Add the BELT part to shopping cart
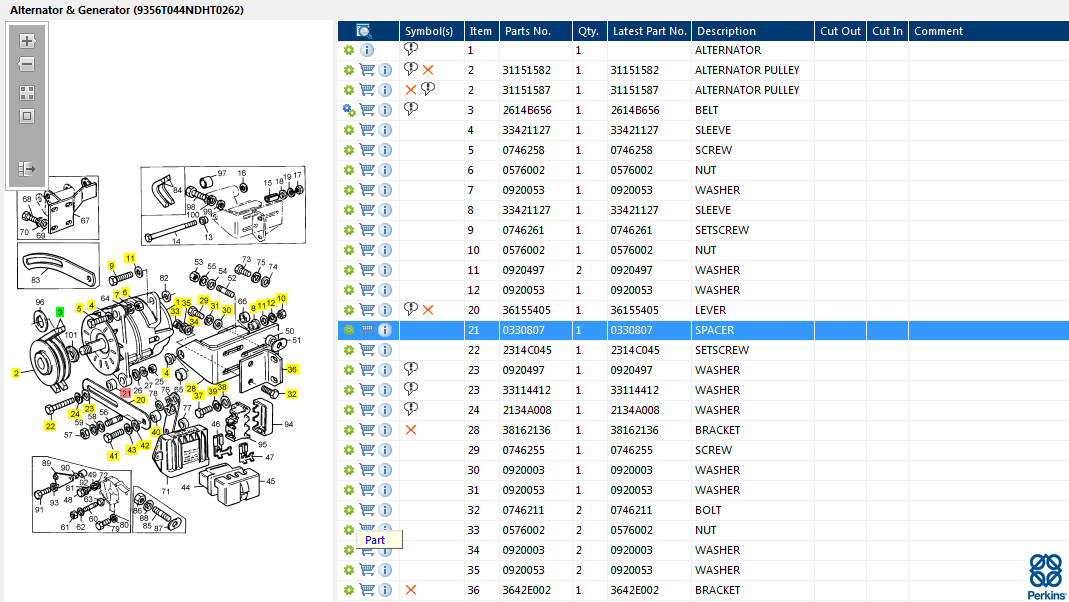This screenshot has width=1069, height=602. click(x=367, y=110)
